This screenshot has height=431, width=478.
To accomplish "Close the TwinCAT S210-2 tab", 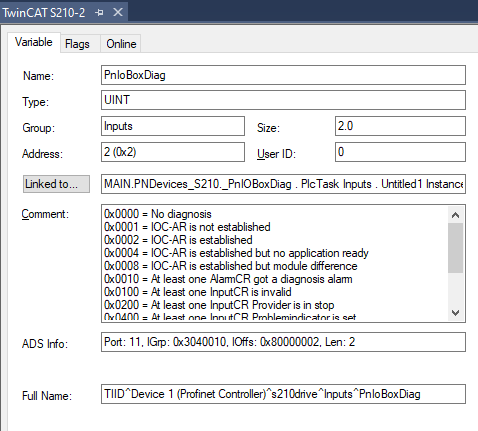I will click(x=118, y=13).
